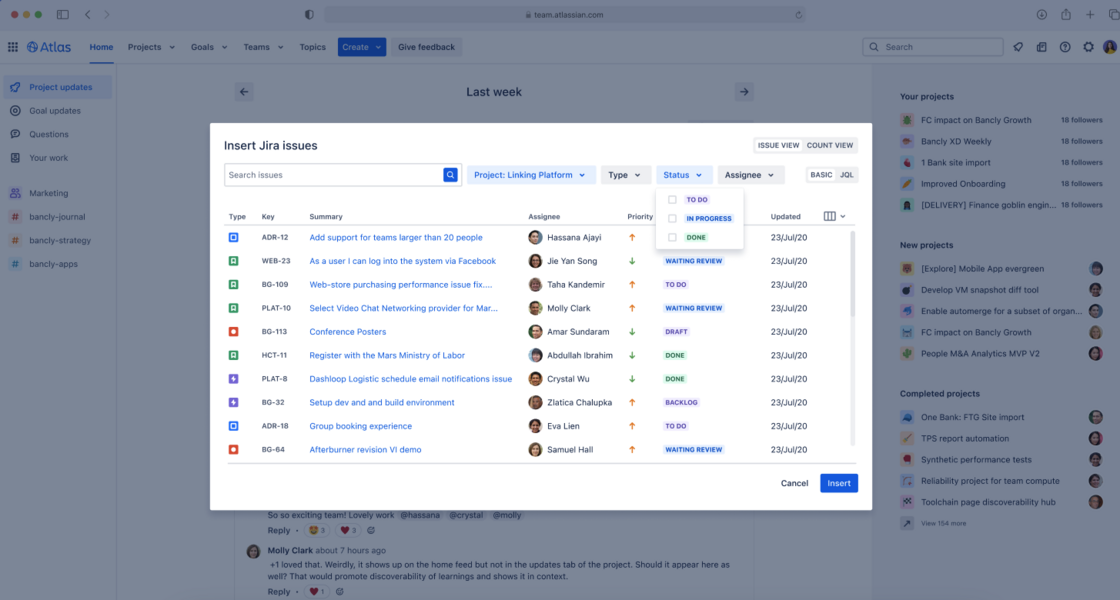Viewport: 1120px width, 600px height.
Task: Check the DONE status checkbox
Action: click(671, 238)
